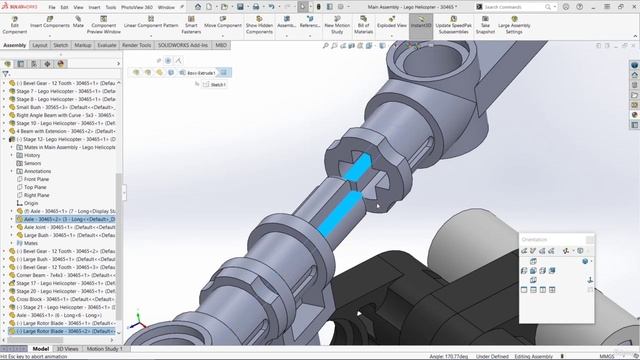The image size is (640, 360).
Task: Select Top view in the Orientation panel
Action: 533,261
